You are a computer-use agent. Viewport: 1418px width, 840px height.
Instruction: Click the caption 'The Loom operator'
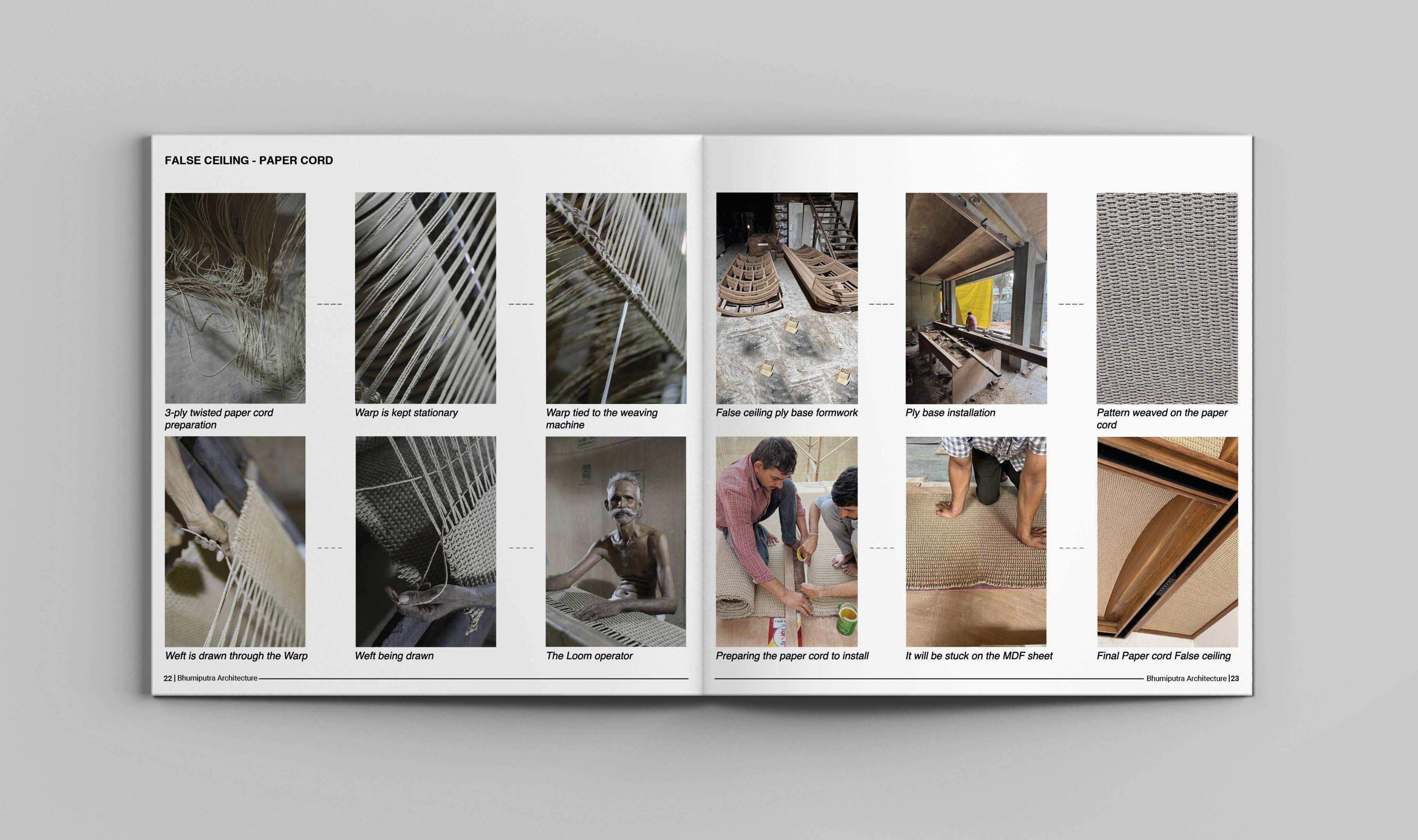(589, 655)
